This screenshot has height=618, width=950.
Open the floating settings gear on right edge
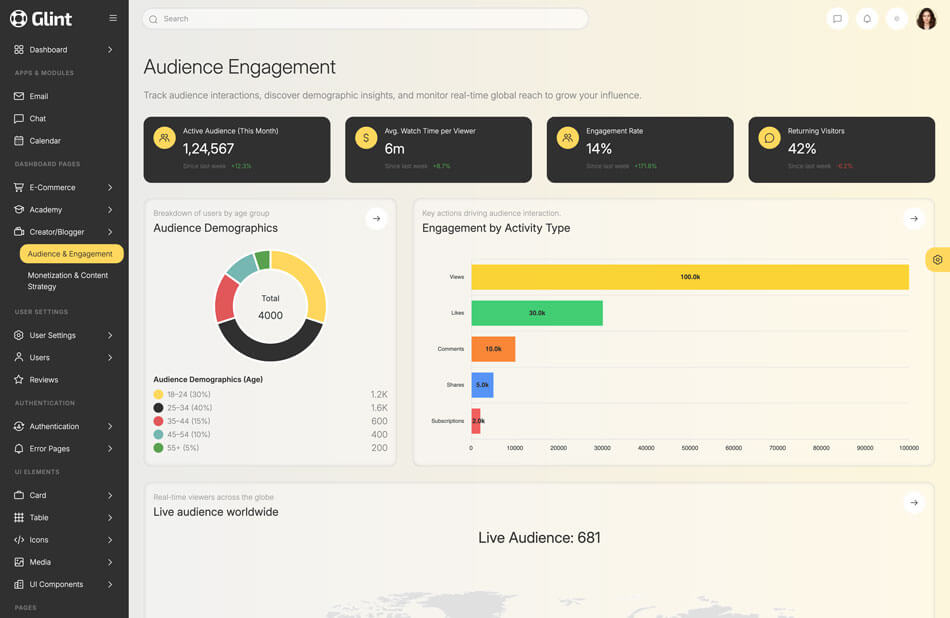coord(937,260)
